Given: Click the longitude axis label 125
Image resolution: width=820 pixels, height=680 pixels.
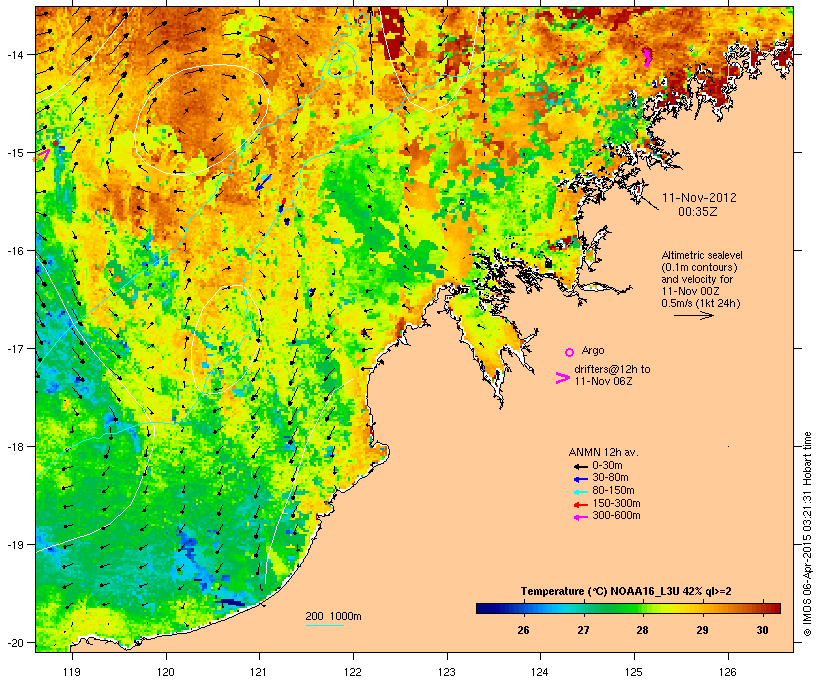Looking at the screenshot, I should point(634,672).
